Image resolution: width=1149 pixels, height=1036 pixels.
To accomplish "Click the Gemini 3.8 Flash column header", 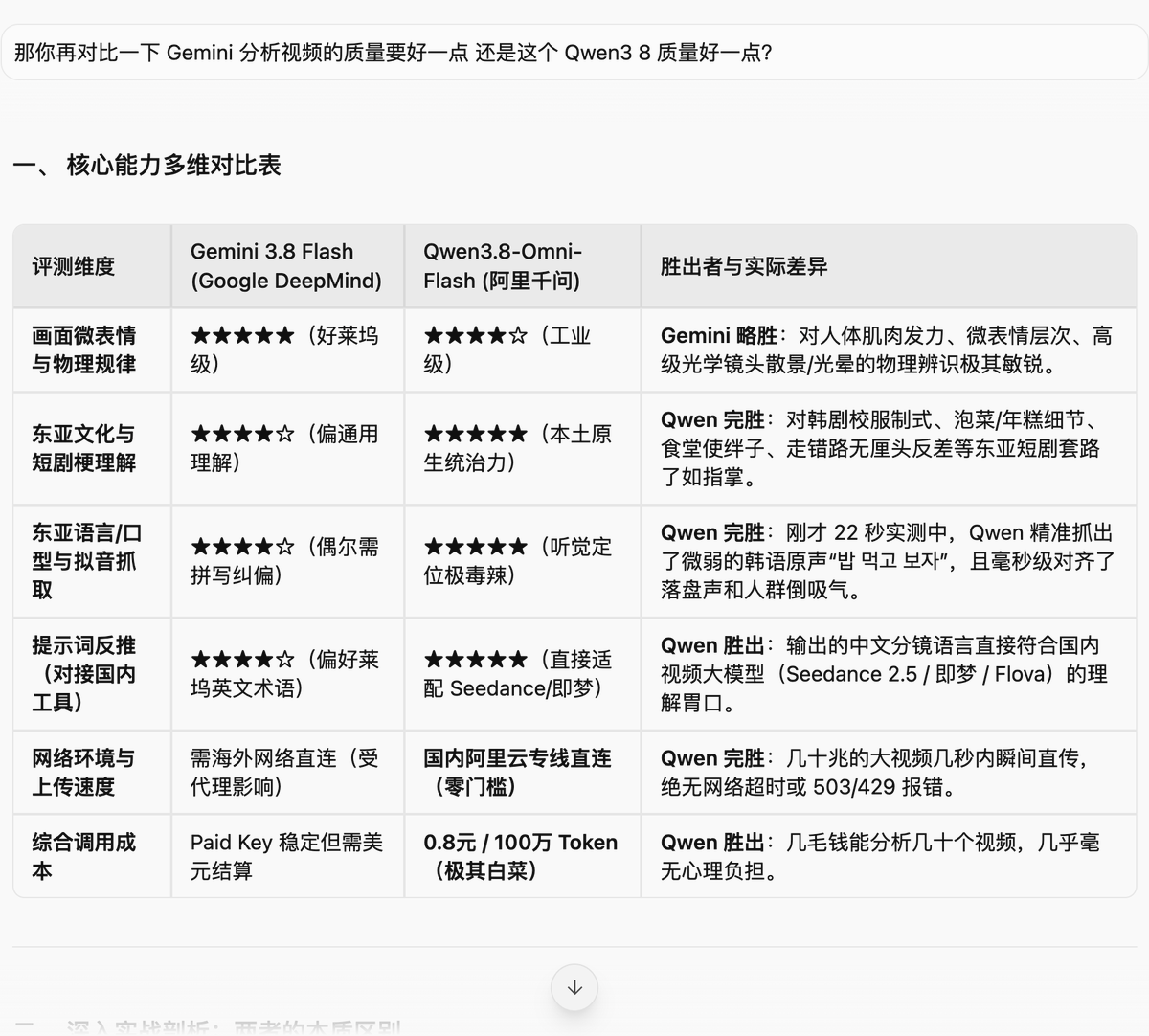I will pos(287,266).
